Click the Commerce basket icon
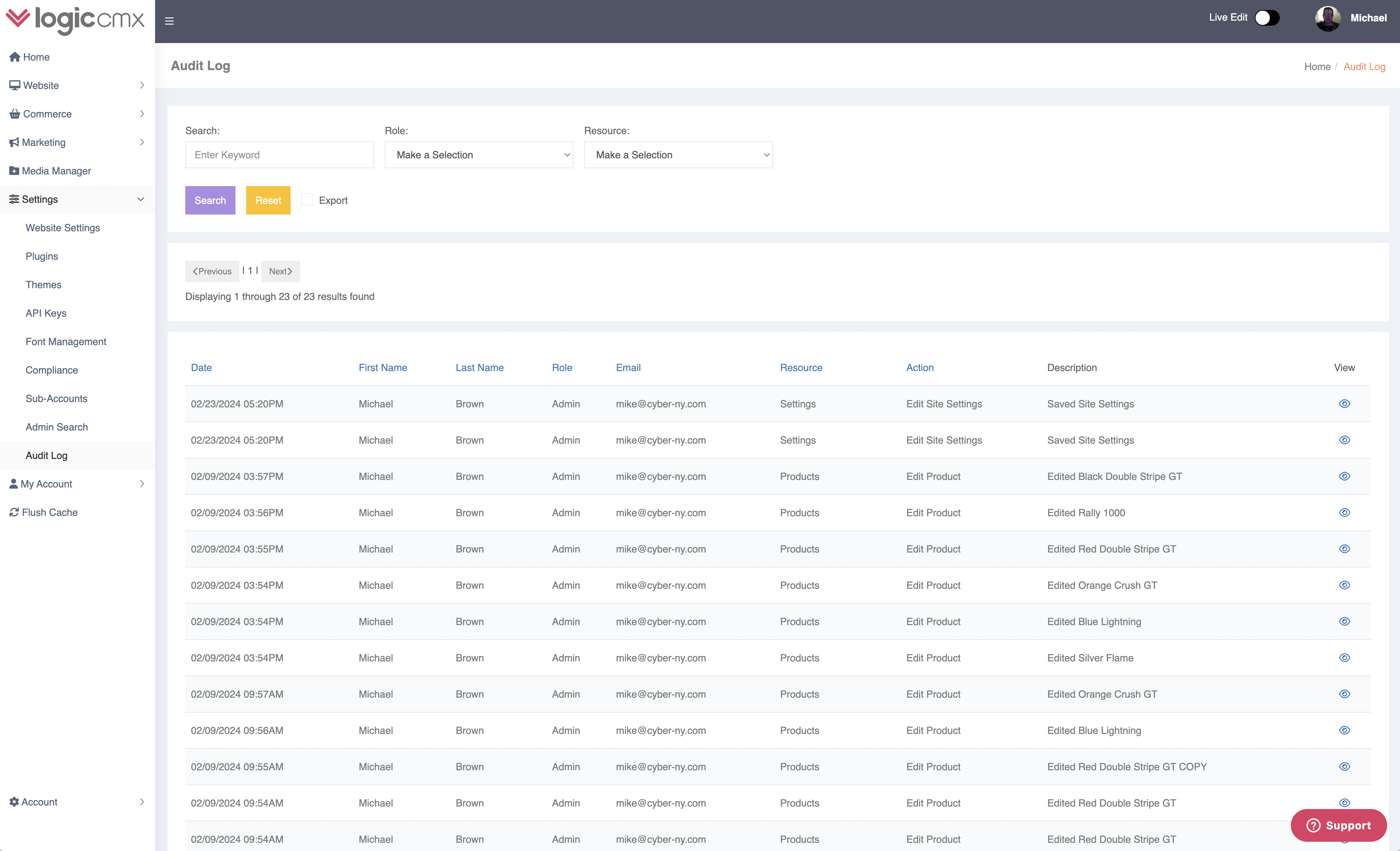Viewport: 1400px width, 851px height. point(15,114)
